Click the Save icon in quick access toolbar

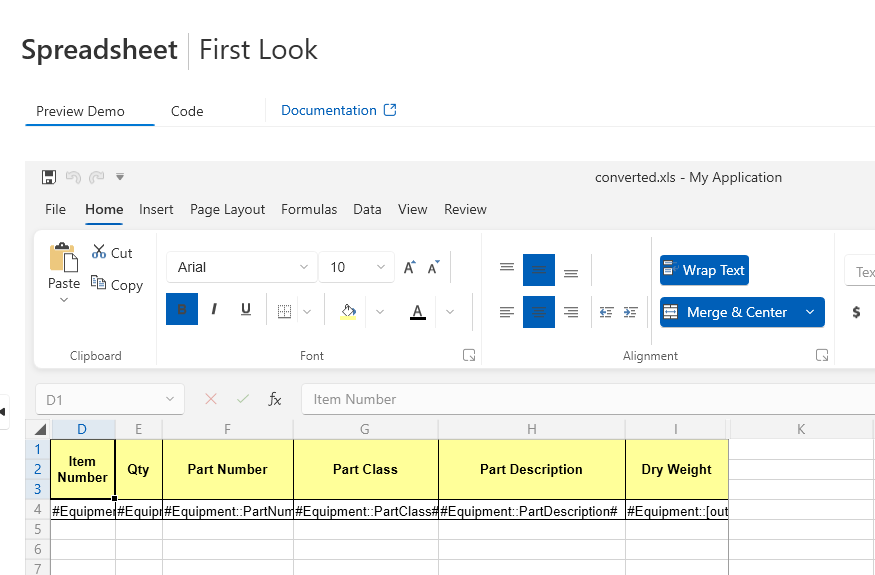coord(49,177)
